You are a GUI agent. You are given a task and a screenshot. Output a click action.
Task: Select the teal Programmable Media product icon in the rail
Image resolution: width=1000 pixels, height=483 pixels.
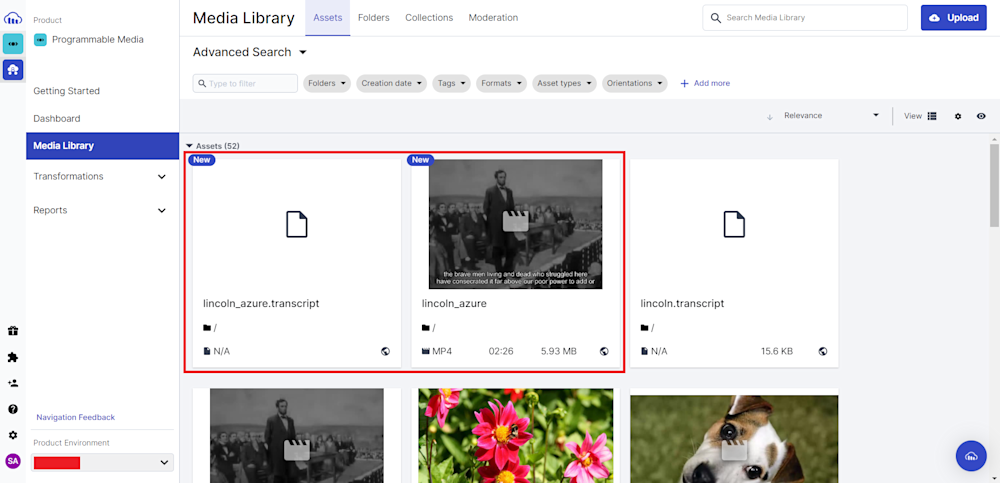[13, 43]
